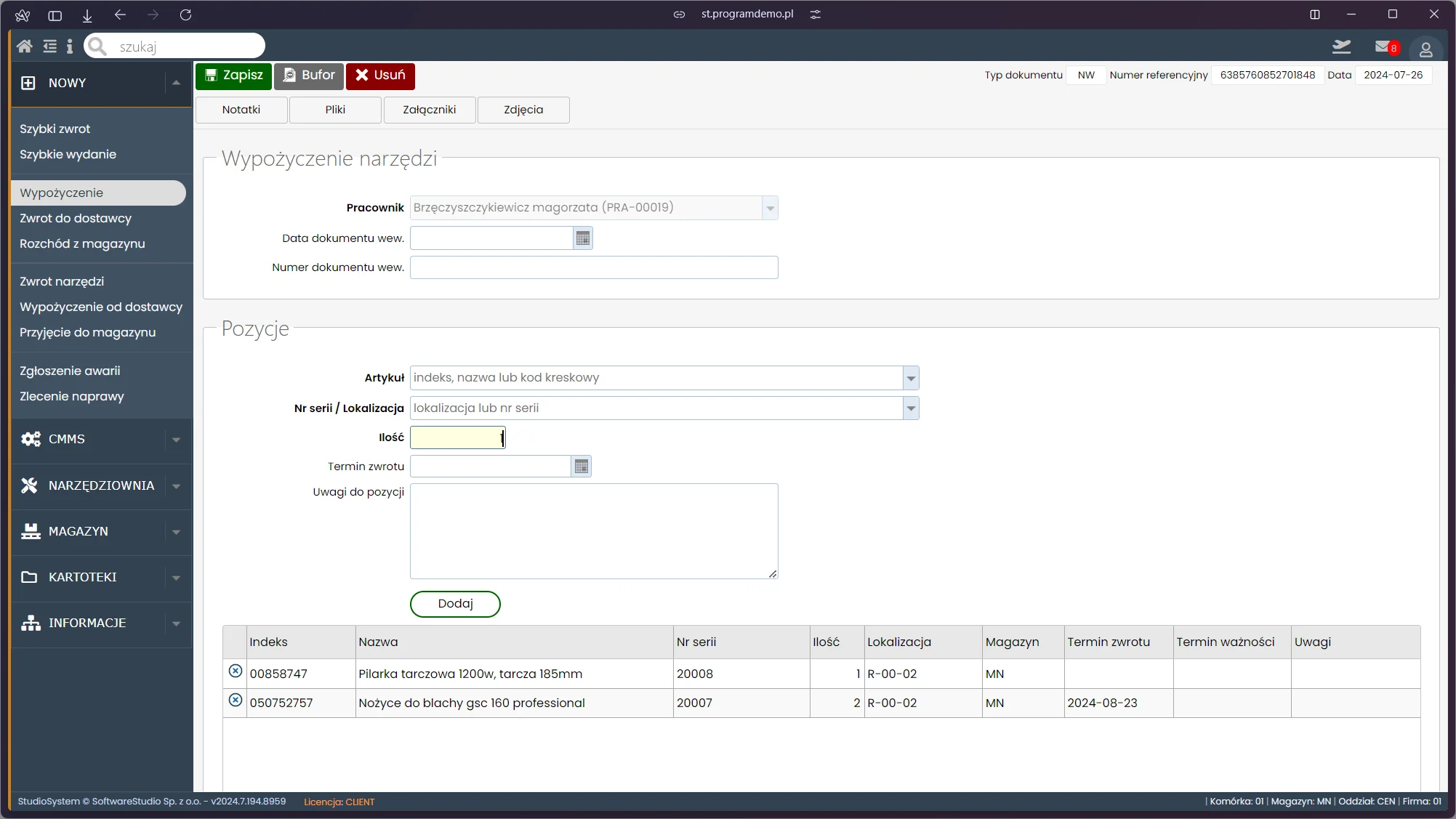
Task: Click the delete icon for Nożyce do blachy row
Action: [x=235, y=700]
